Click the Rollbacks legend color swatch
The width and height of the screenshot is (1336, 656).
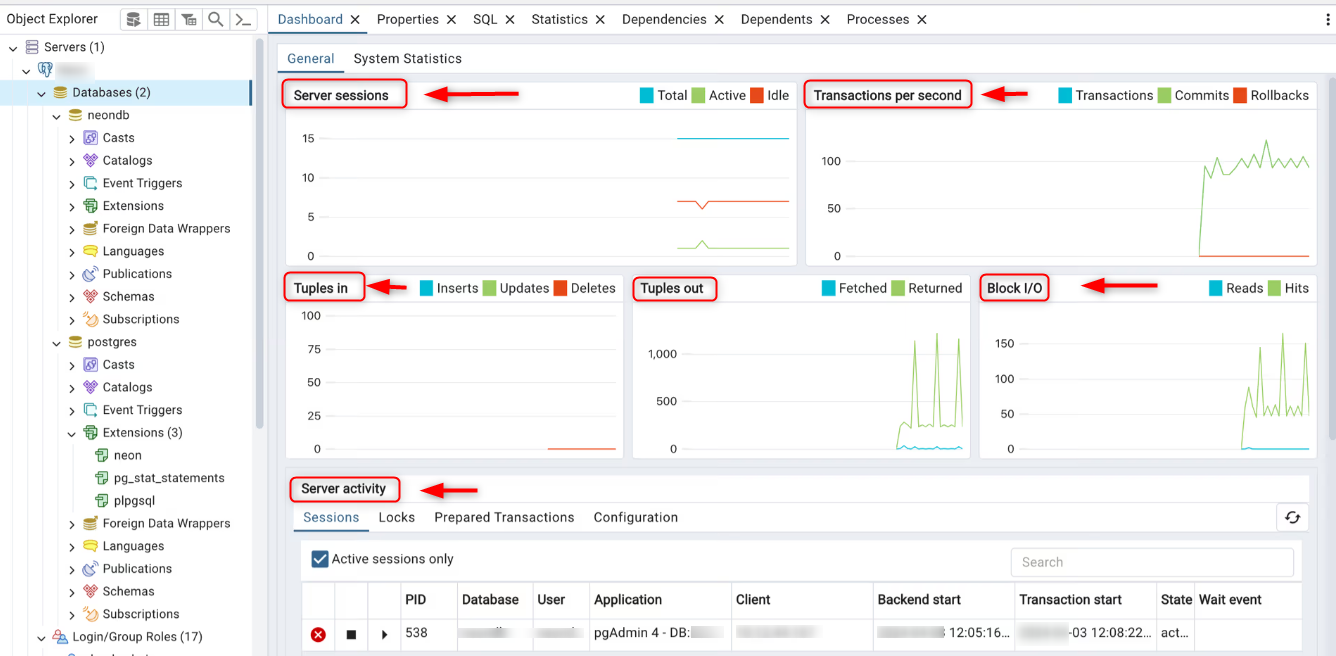pyautogui.click(x=1240, y=96)
